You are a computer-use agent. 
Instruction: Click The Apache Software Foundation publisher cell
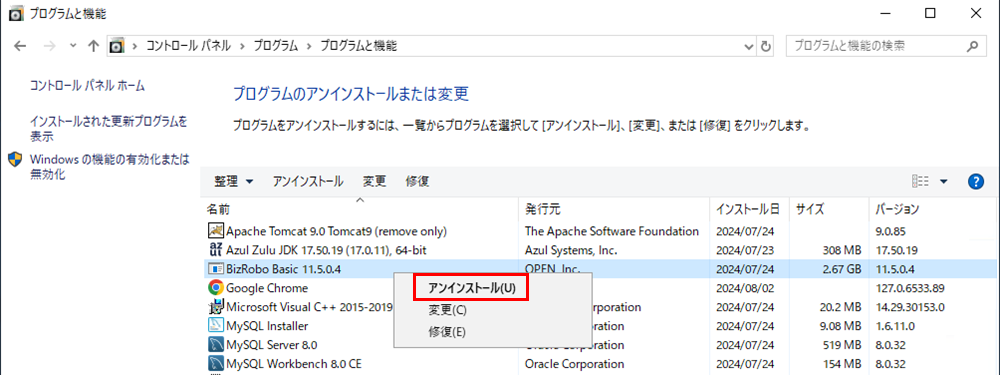[x=612, y=231]
